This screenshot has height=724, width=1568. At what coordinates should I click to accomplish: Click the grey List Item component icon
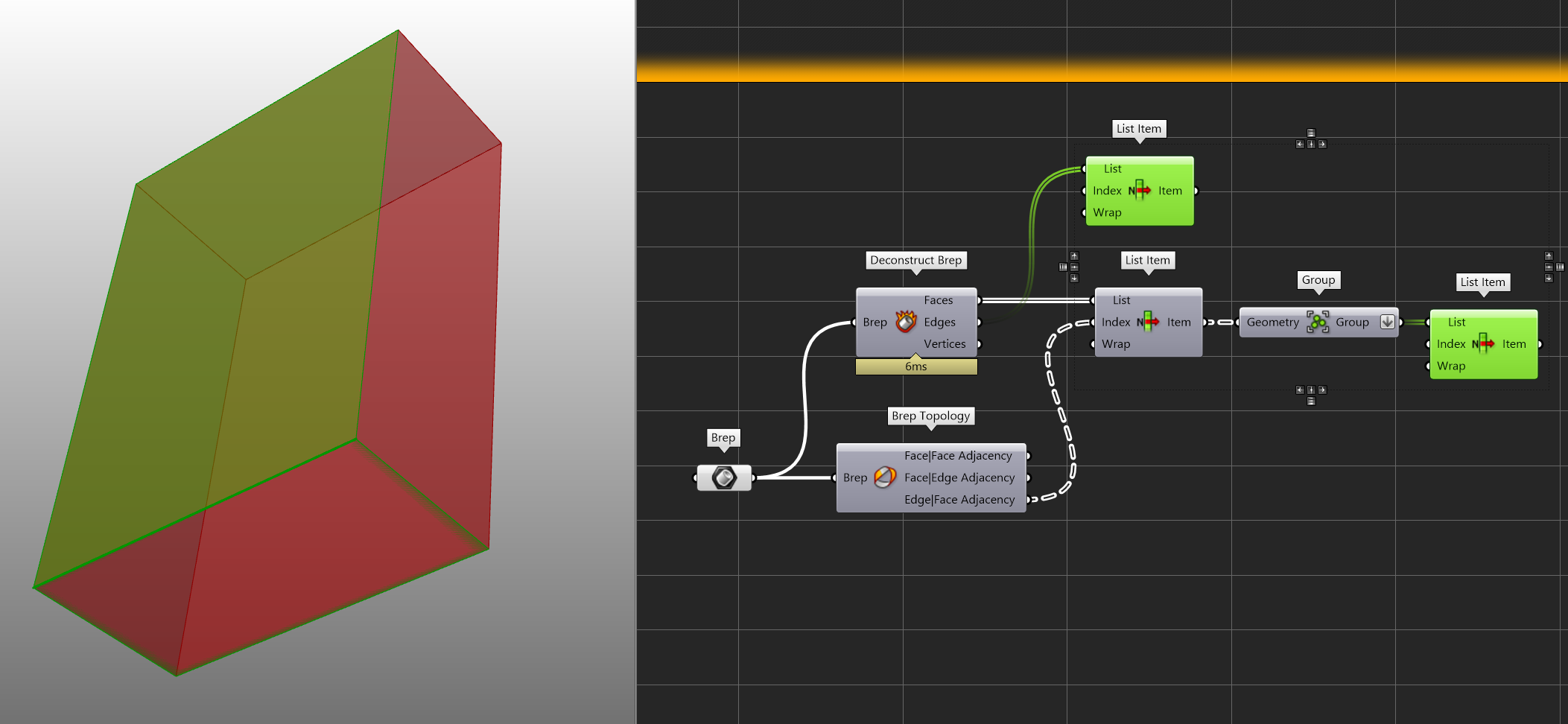point(1148,322)
